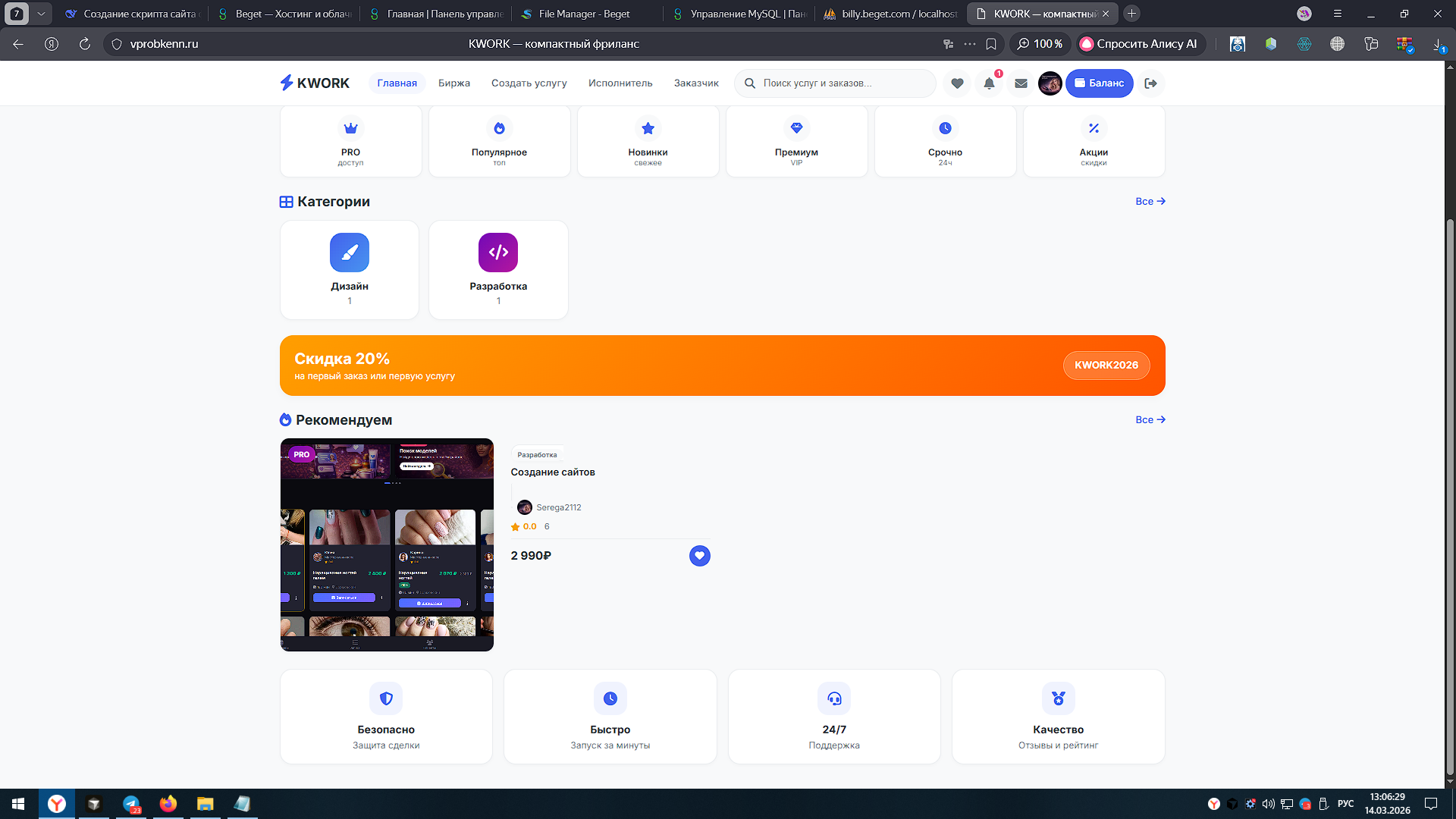
Task: Open Биржа nav item
Action: pos(454,83)
